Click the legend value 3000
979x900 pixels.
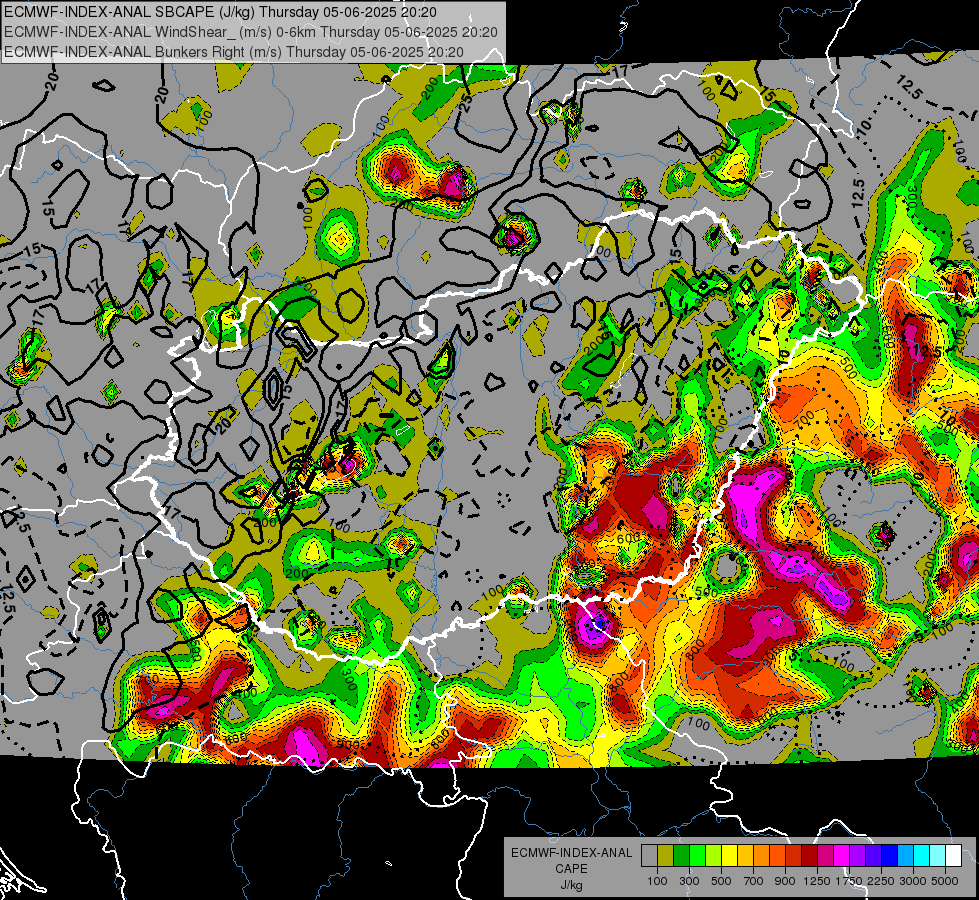tap(913, 881)
